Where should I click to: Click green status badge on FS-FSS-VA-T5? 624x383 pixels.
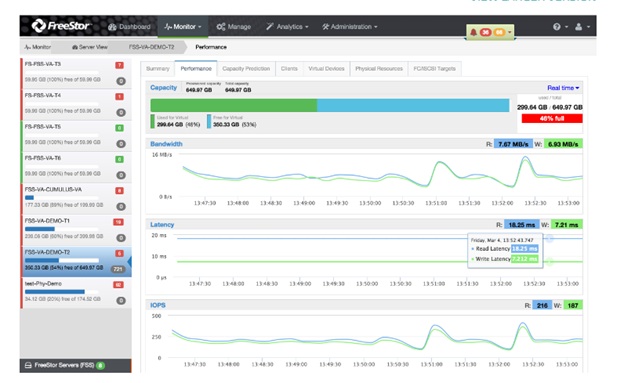119,128
